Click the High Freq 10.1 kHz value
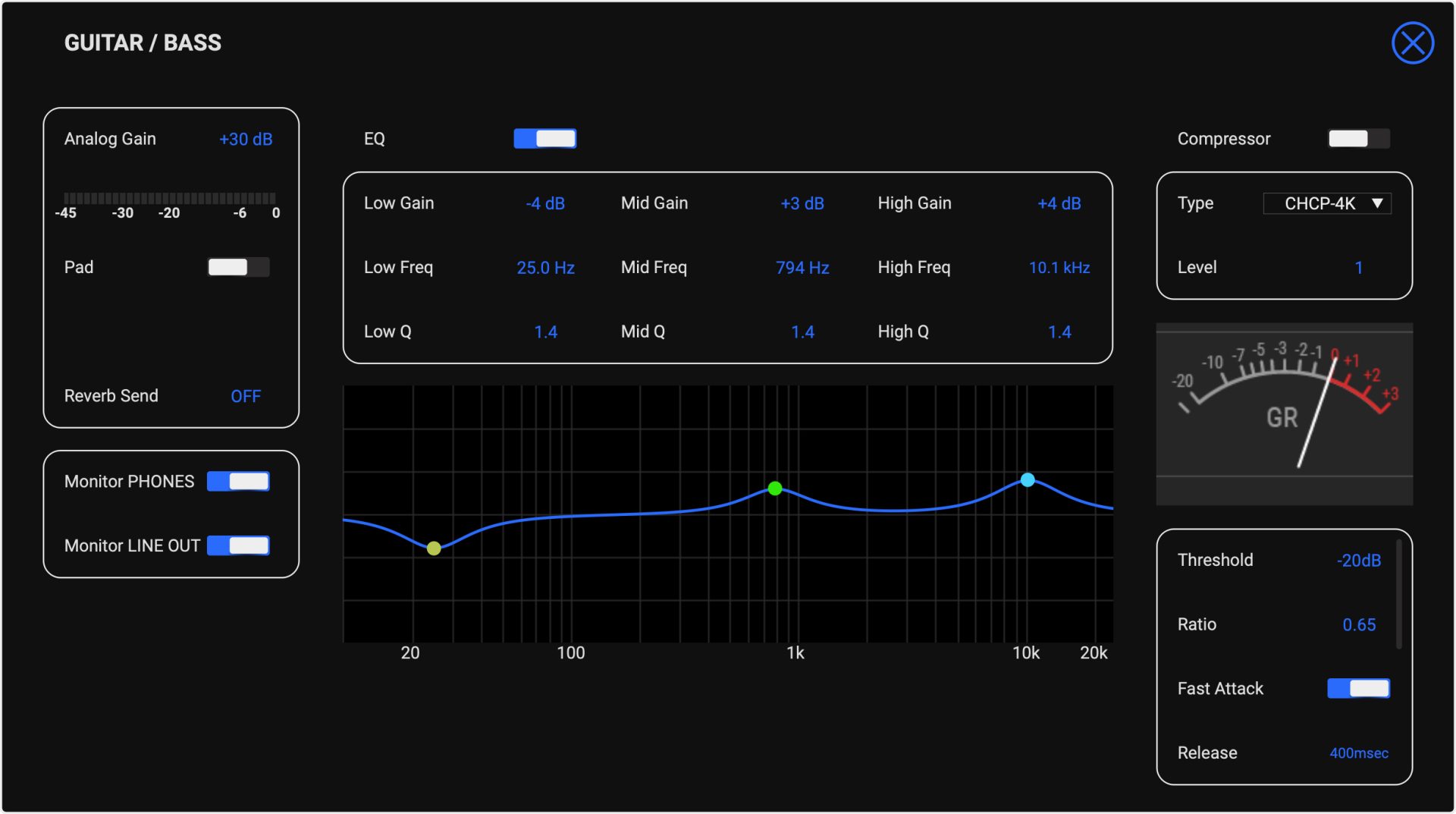The image size is (1456, 814). click(x=1059, y=268)
